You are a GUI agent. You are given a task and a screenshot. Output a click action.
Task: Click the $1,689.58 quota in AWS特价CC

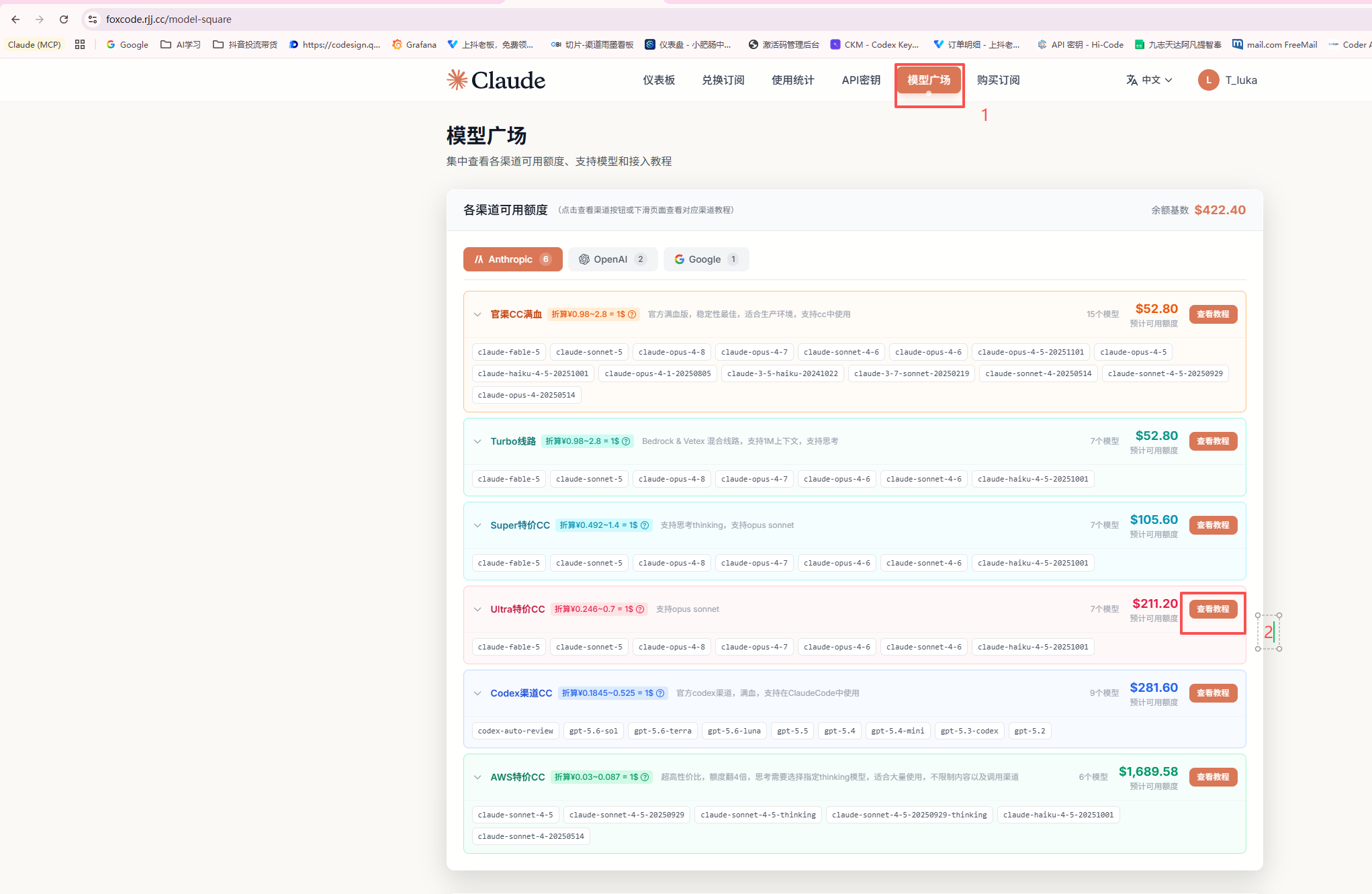point(1148,771)
